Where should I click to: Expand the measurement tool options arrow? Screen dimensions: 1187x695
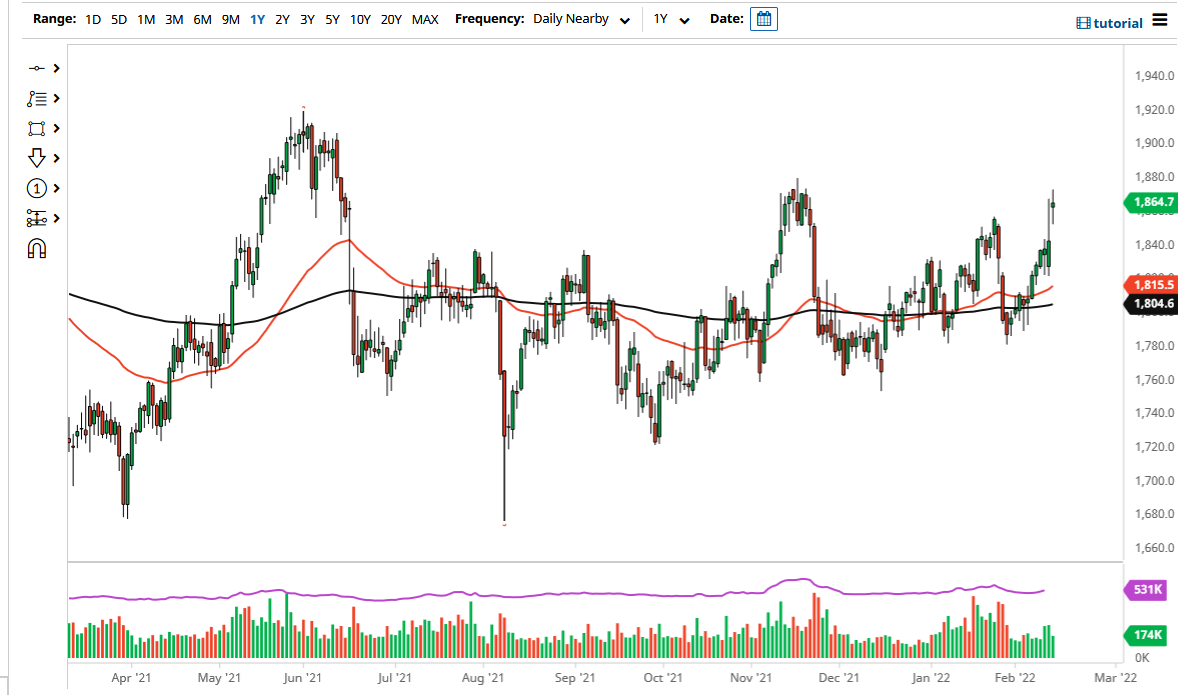(x=57, y=219)
